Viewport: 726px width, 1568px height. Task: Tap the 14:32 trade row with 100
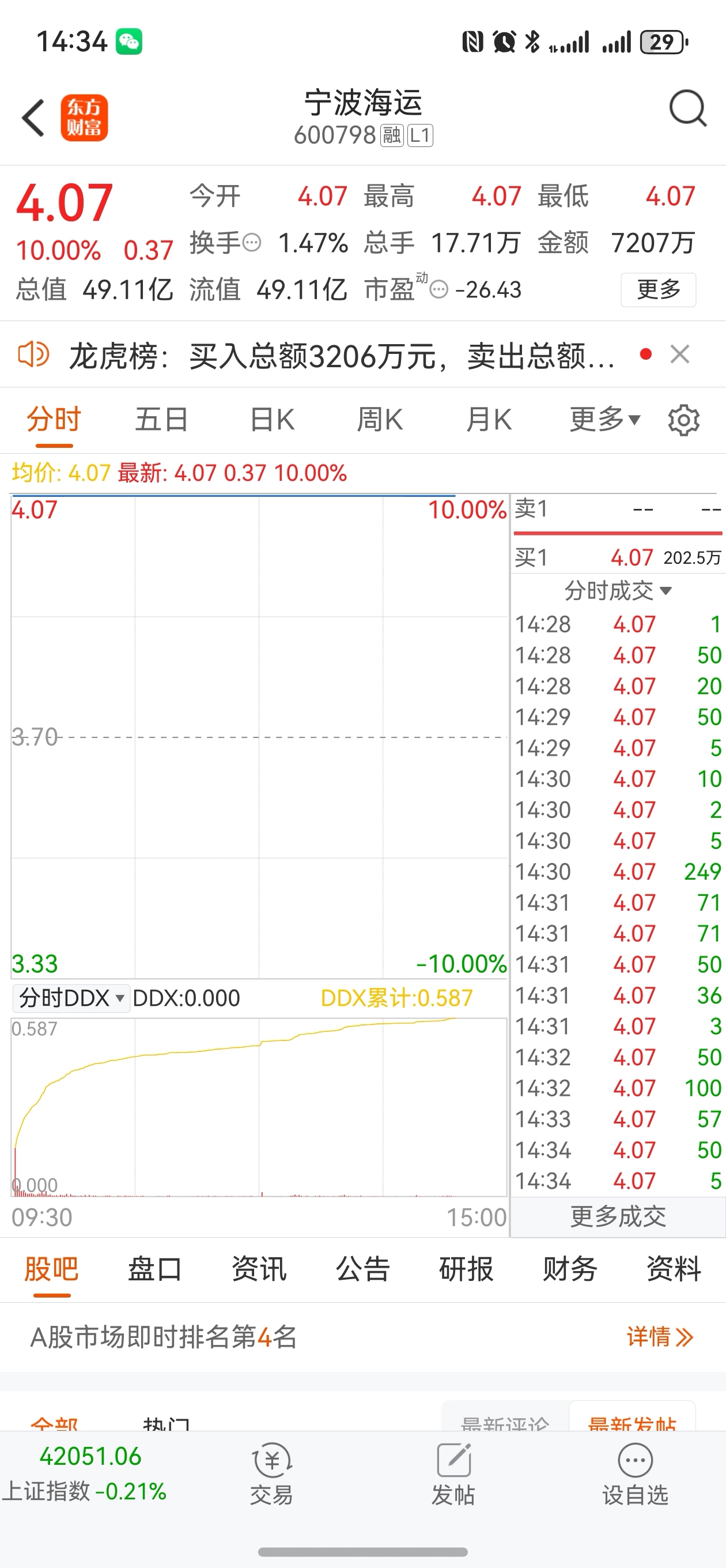(x=618, y=1088)
